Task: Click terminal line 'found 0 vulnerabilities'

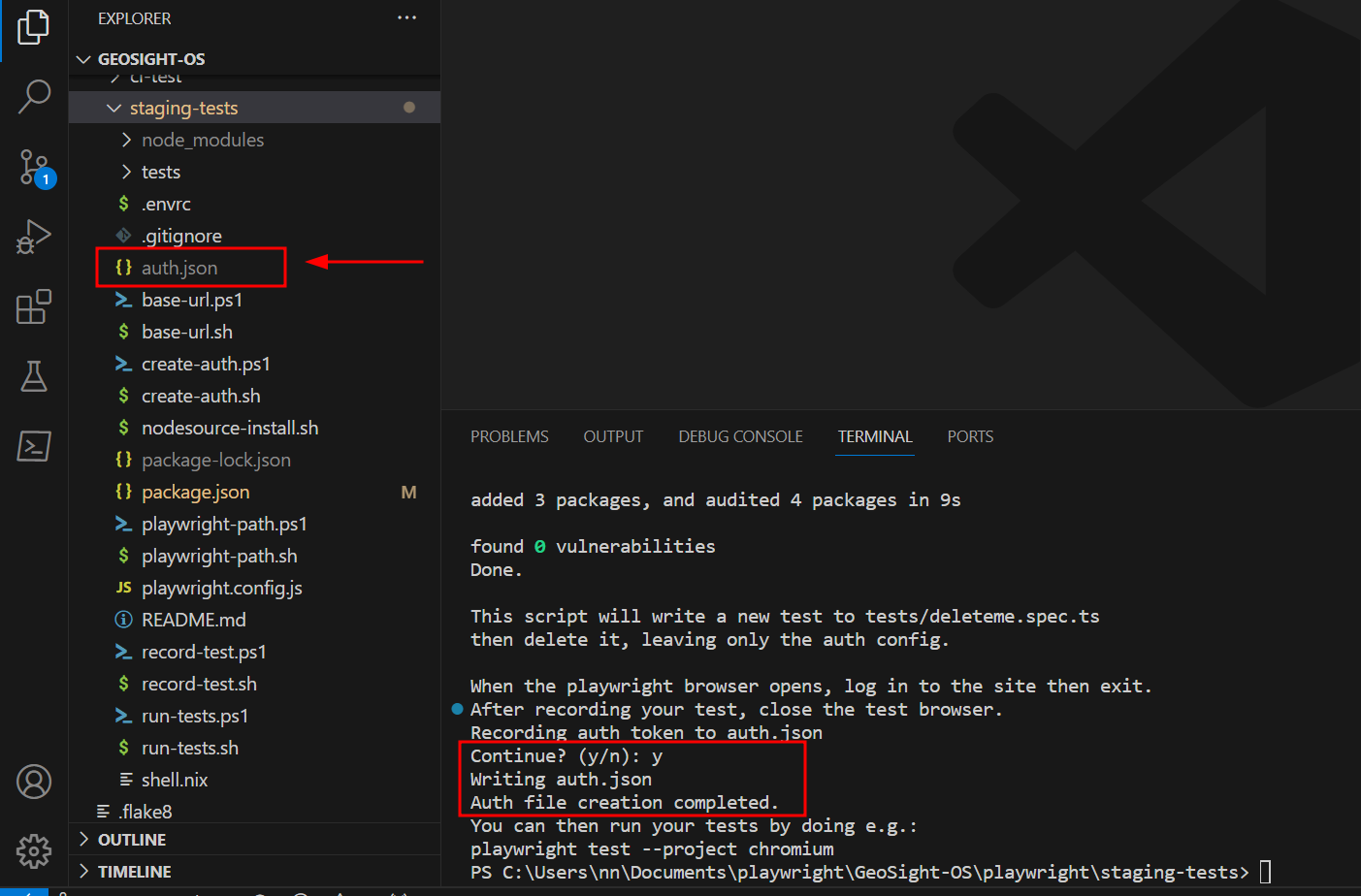Action: coord(593,546)
